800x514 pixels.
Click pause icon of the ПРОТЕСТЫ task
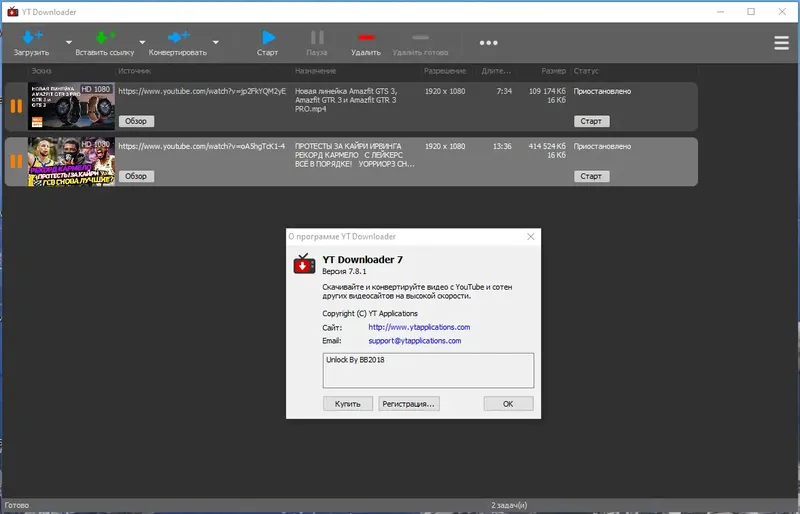tap(16, 161)
